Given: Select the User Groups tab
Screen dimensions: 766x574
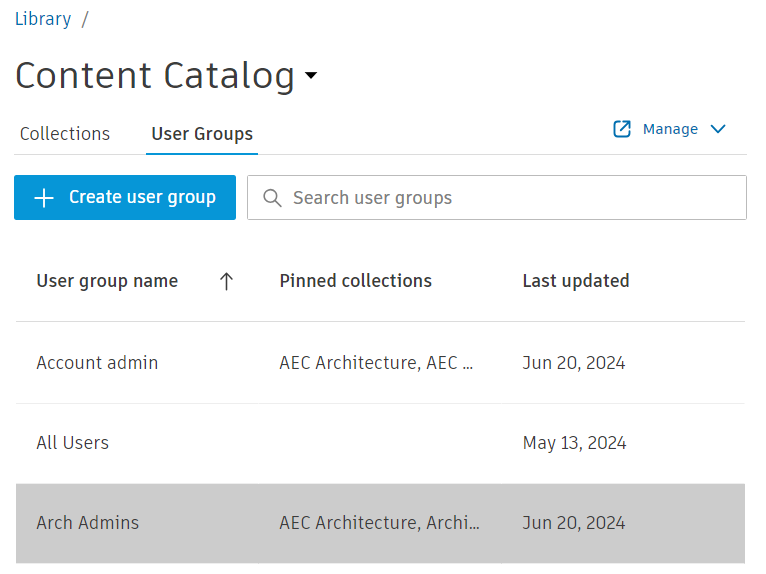Looking at the screenshot, I should point(202,134).
